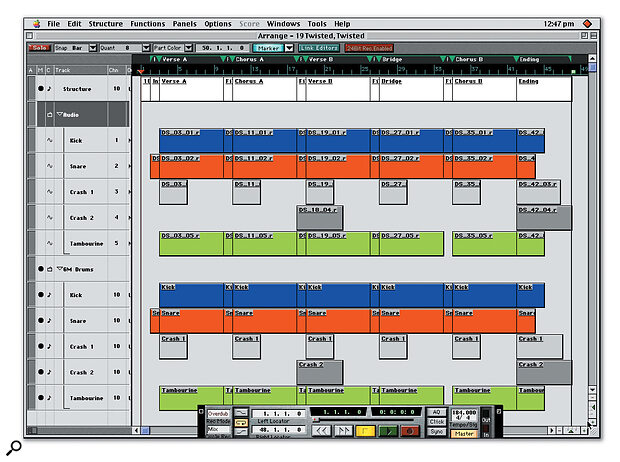Click the MIDI Kick track note icon
The image size is (620, 462).
(x=49, y=295)
